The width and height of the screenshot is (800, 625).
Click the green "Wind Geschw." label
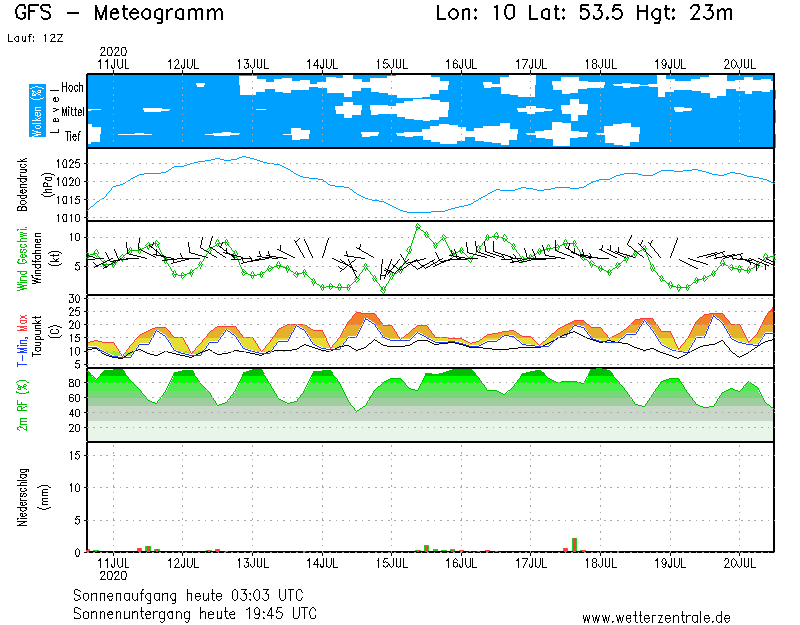pos(22,259)
